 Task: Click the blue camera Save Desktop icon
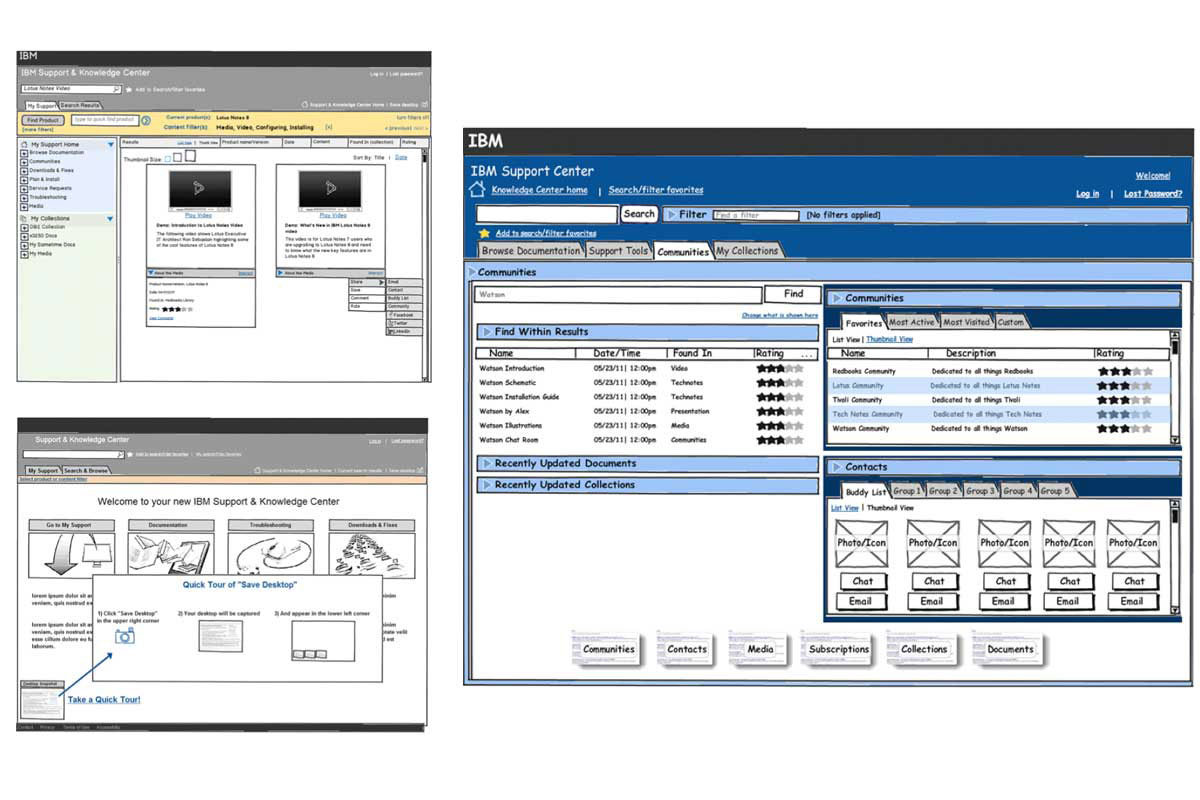(125, 635)
